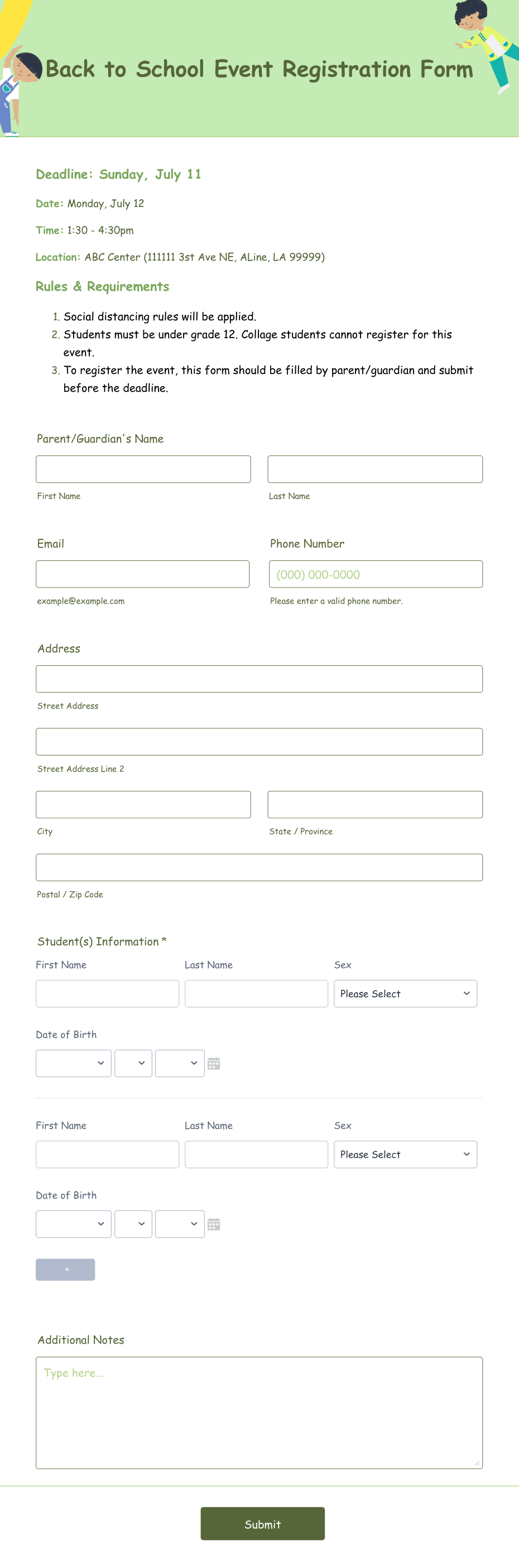Click the City input field

coord(143,804)
